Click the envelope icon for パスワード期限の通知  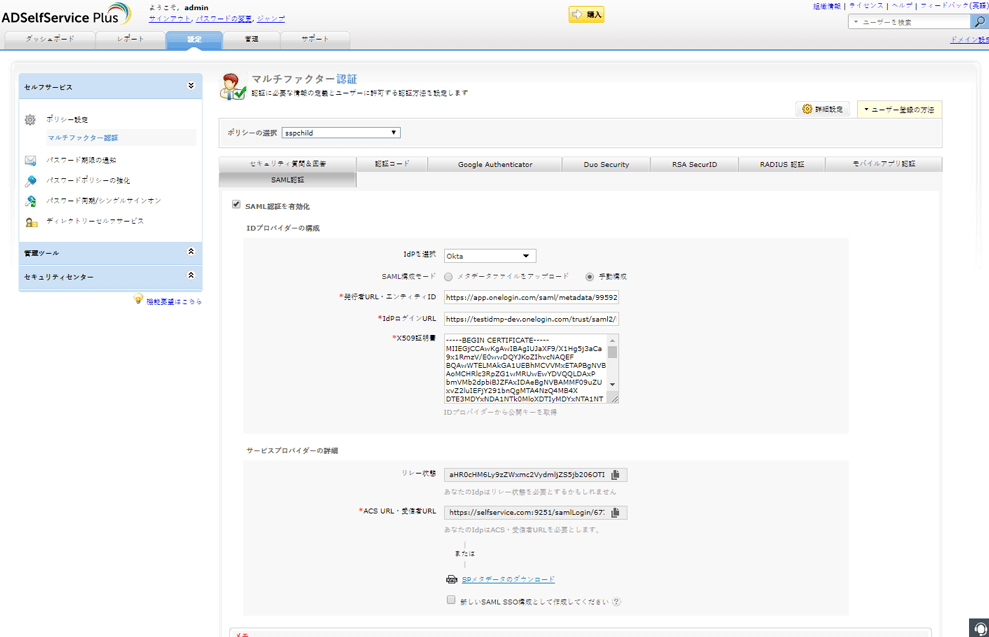click(x=30, y=160)
